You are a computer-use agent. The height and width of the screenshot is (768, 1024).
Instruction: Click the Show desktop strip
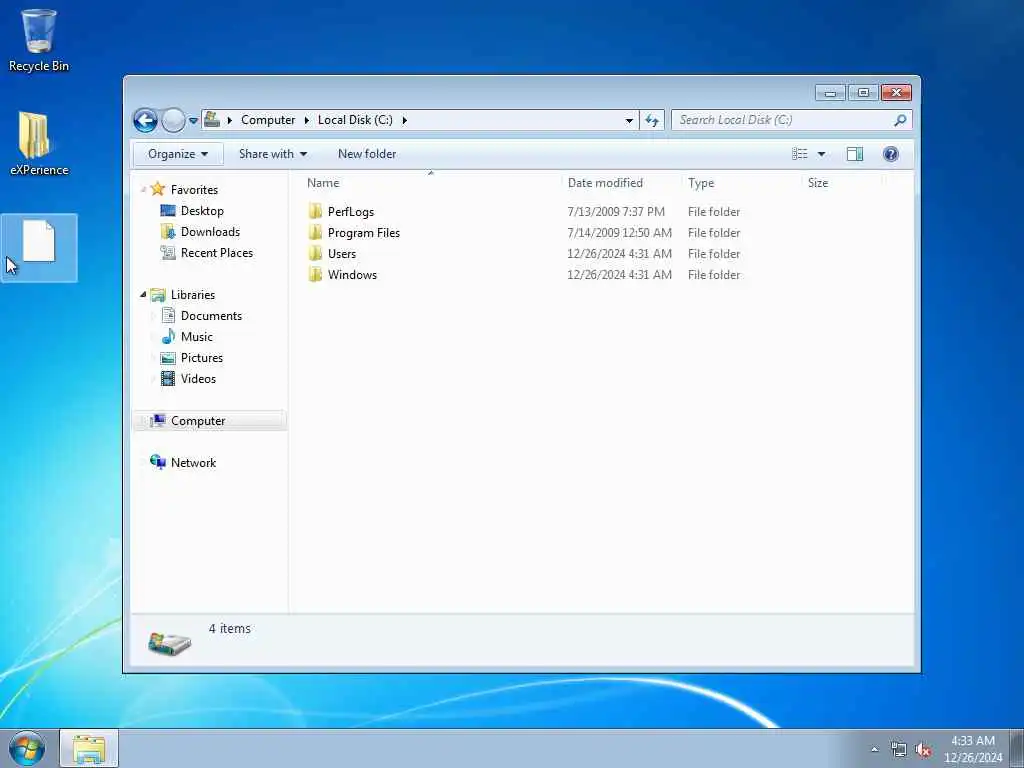(x=1017, y=748)
